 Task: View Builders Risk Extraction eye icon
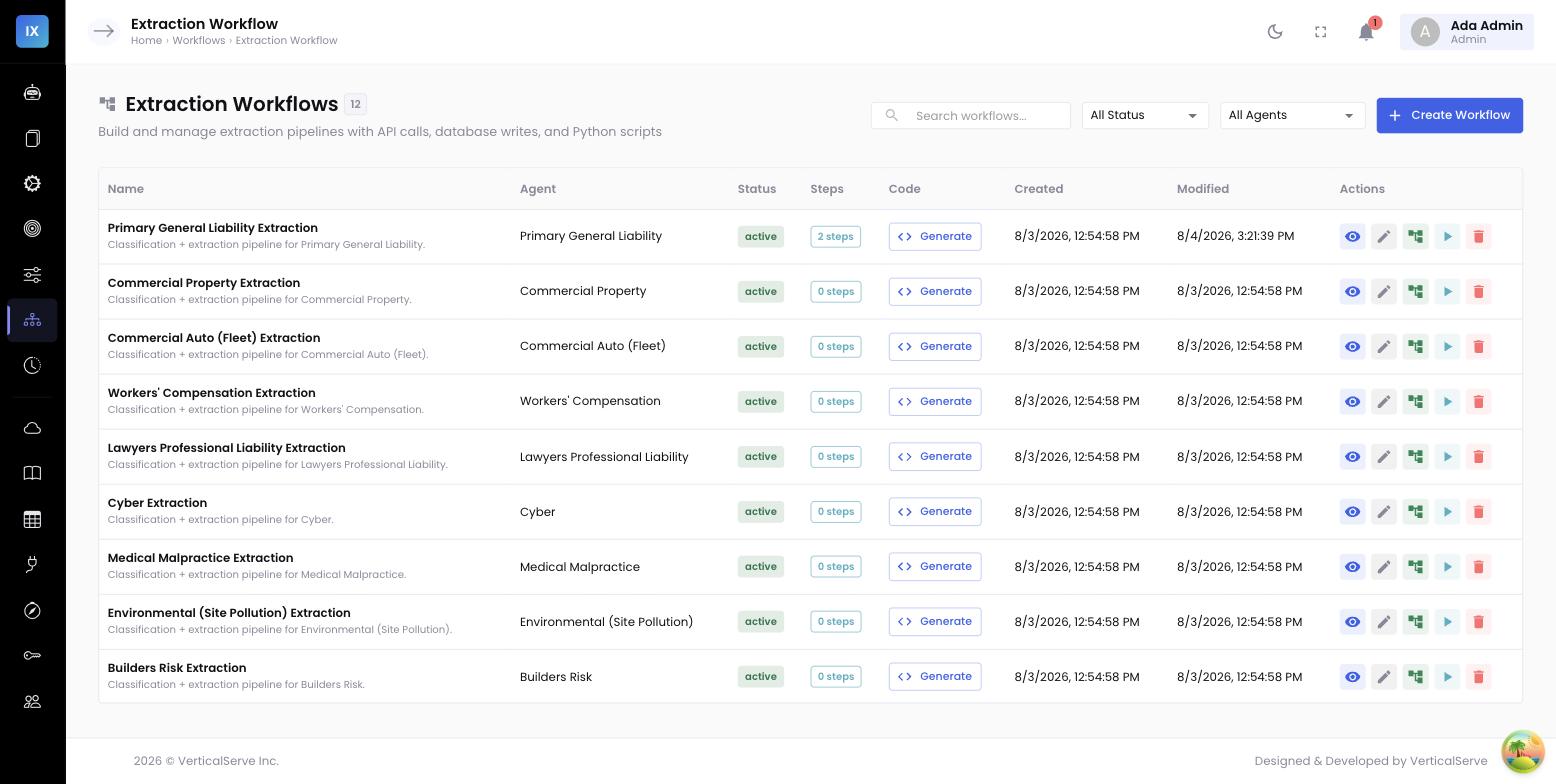click(1352, 677)
